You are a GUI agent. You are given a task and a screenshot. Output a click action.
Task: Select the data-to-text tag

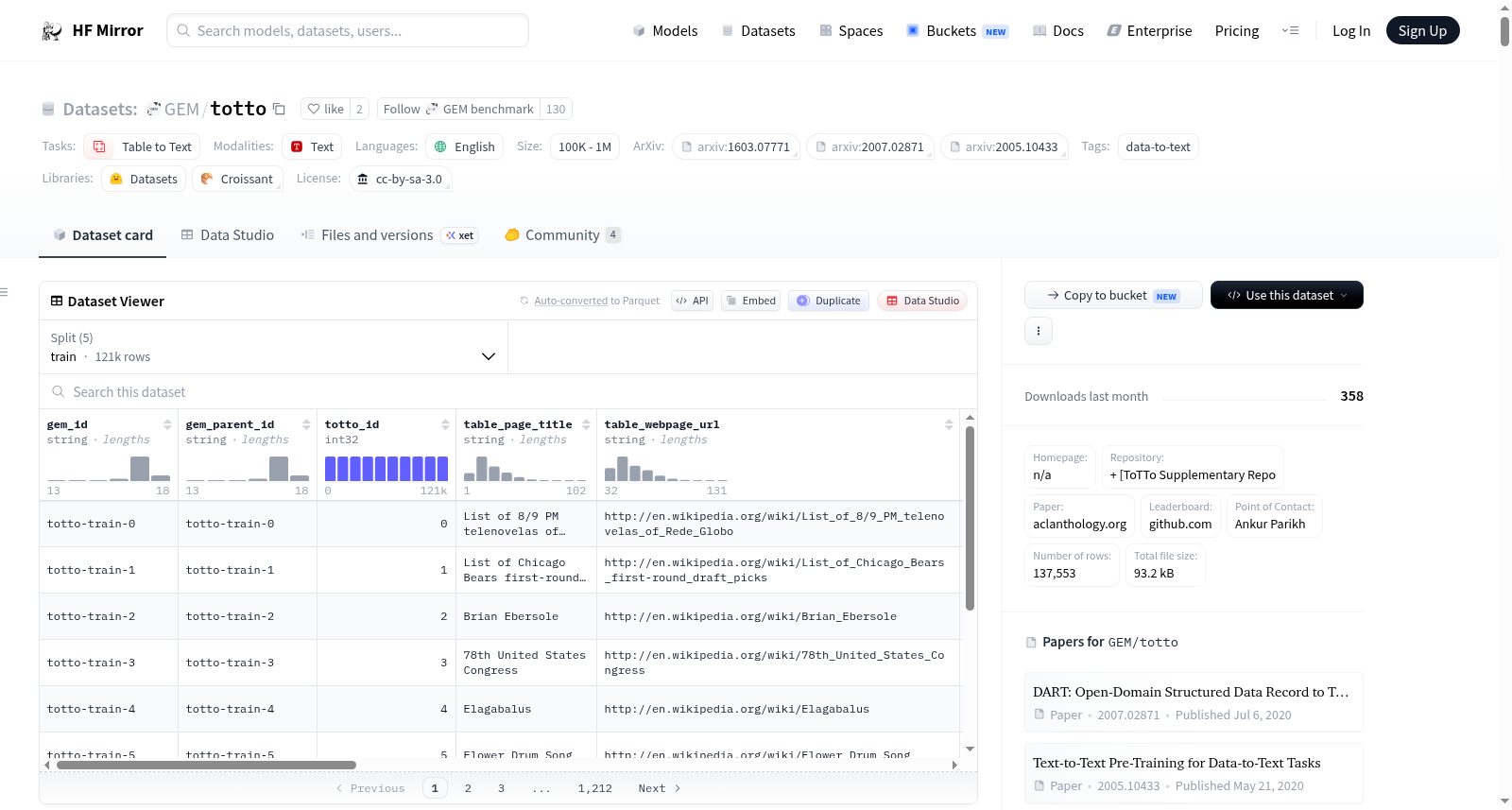tap(1159, 146)
